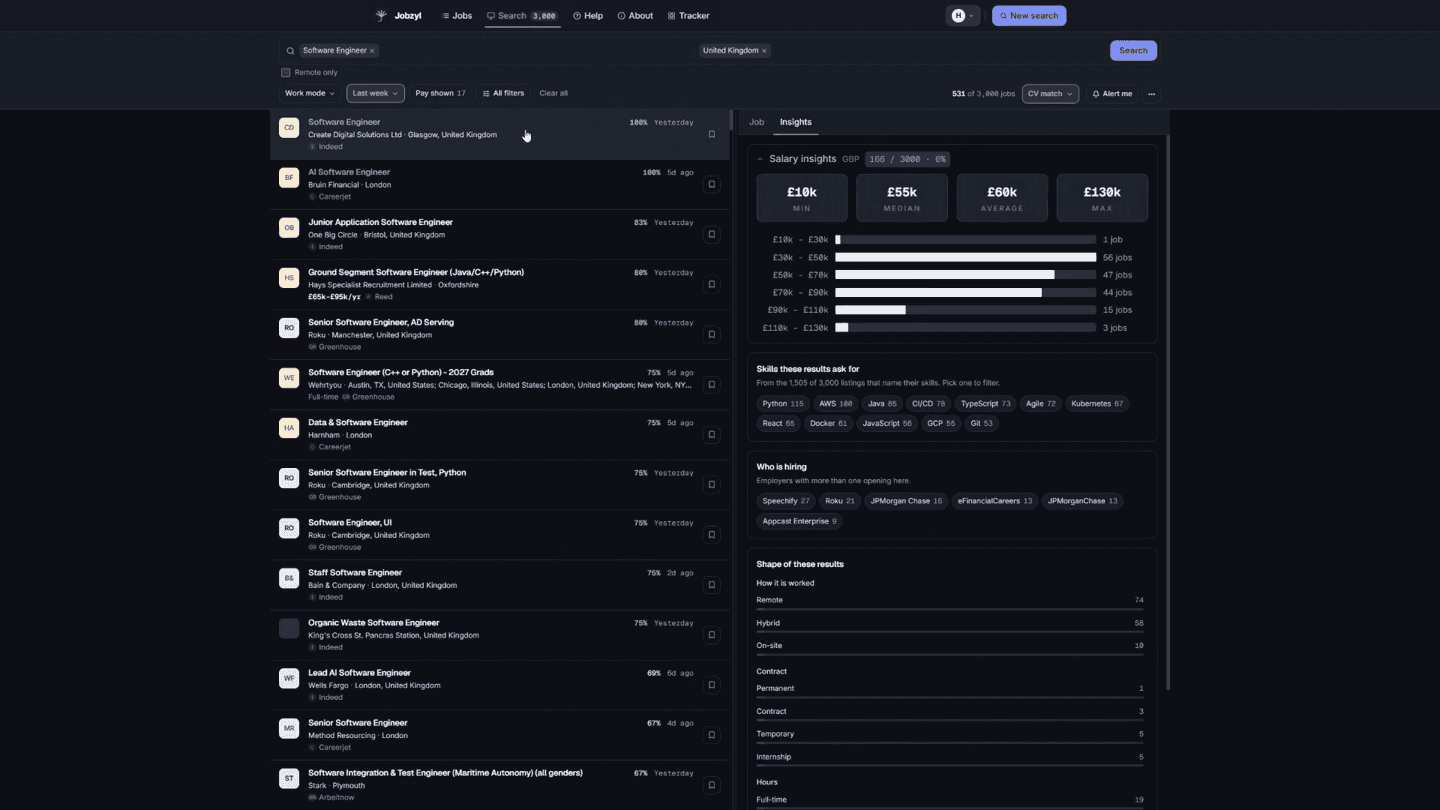Click the bell Alert me icon
Screen dimensions: 1440x810
point(1096,94)
